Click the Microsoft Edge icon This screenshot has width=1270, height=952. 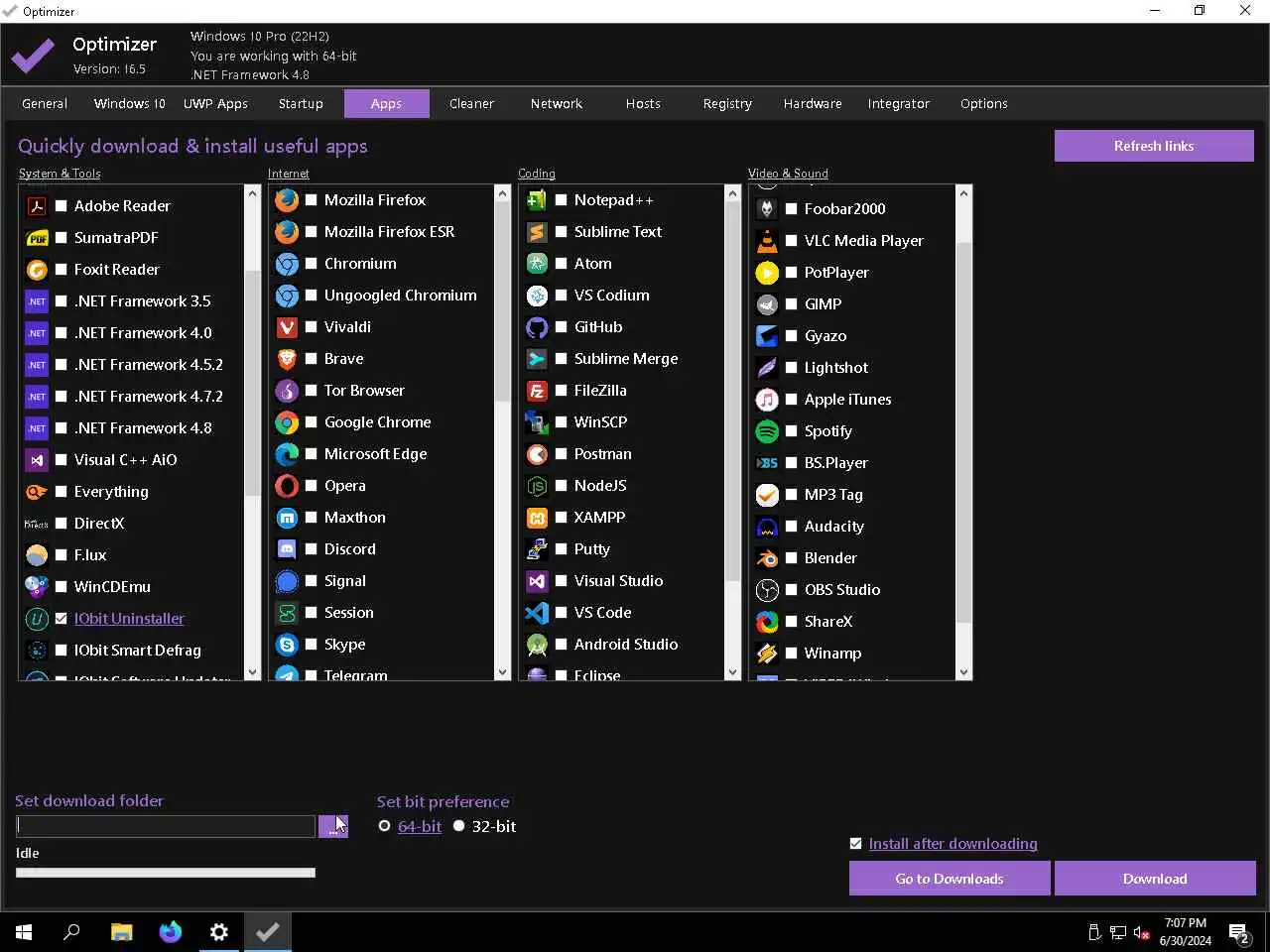pos(287,454)
